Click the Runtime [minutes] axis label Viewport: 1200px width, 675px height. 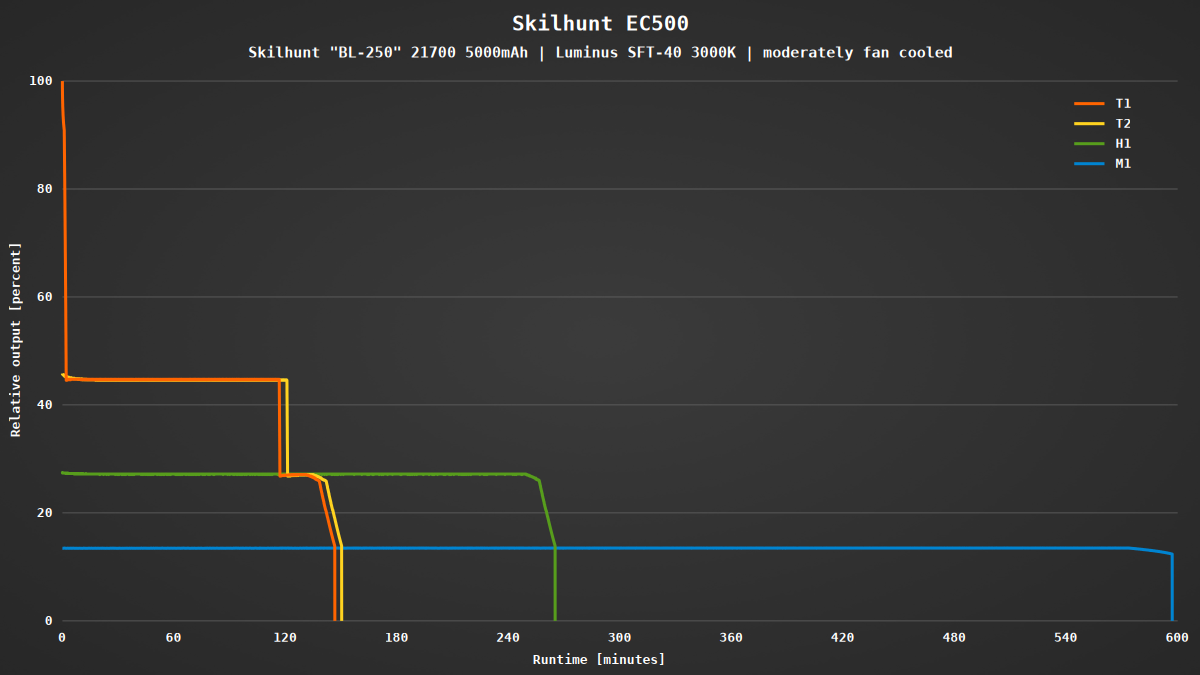coord(599,660)
